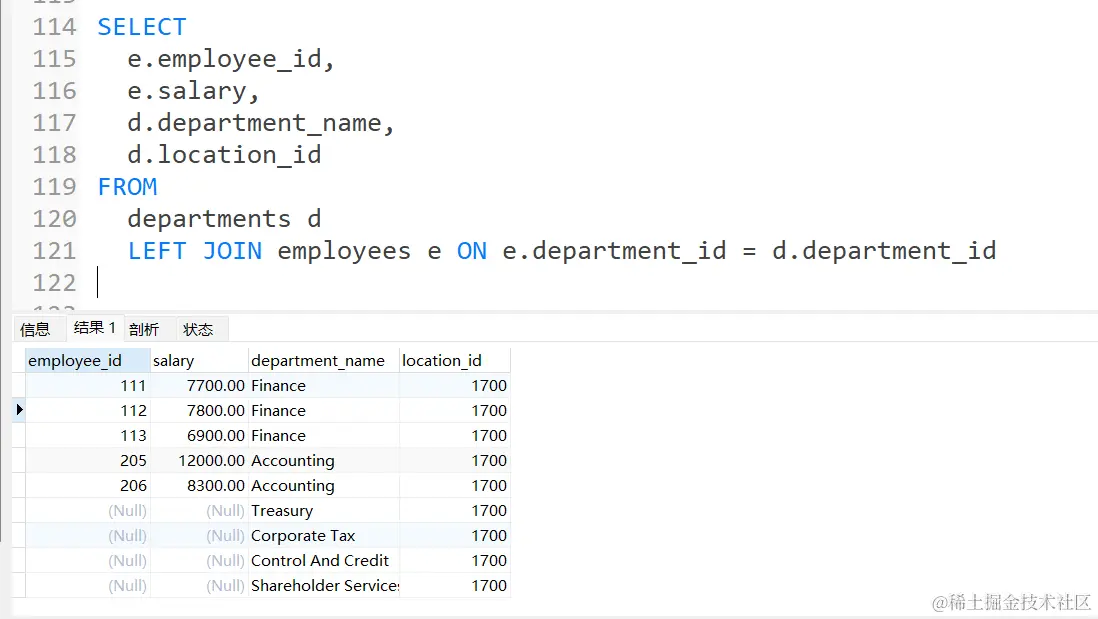The width and height of the screenshot is (1098, 619).
Task: Click d.location_id in the query editor
Action: point(224,155)
